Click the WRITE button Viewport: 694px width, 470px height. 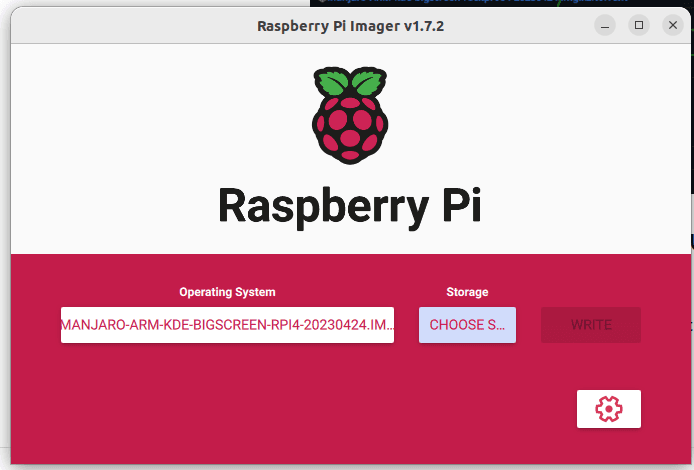[591, 325]
